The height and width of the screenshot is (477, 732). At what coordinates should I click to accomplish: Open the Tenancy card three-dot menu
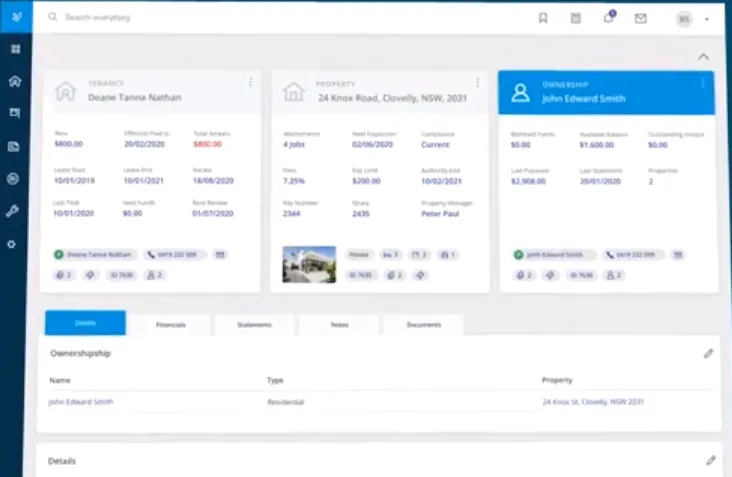coord(251,82)
